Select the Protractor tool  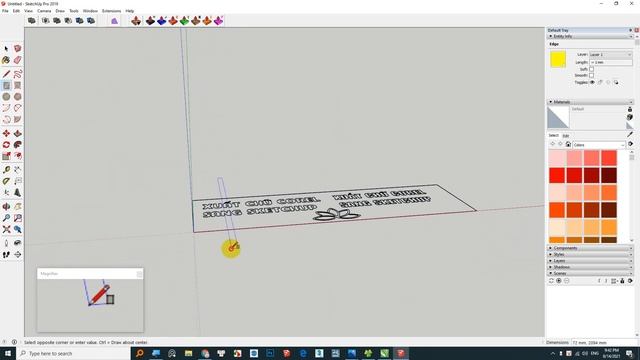tap(6, 181)
